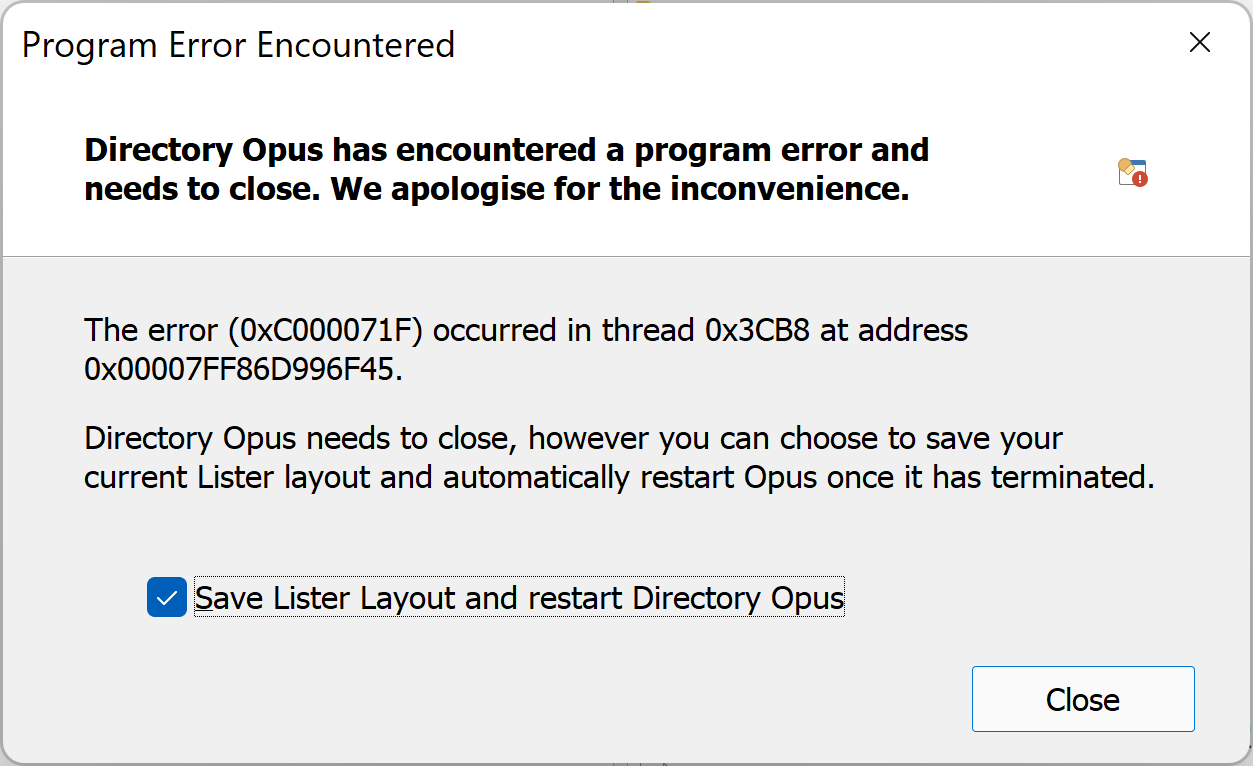1253x766 pixels.
Task: Click the 'We apologise for the inconvenience' text
Action: point(620,189)
